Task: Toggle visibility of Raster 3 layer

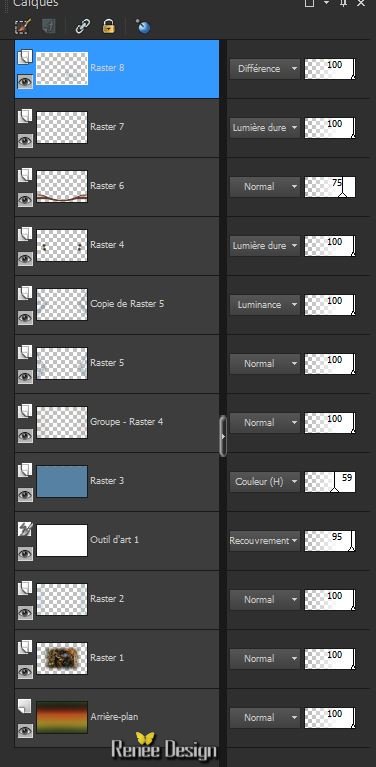Action: [25, 495]
